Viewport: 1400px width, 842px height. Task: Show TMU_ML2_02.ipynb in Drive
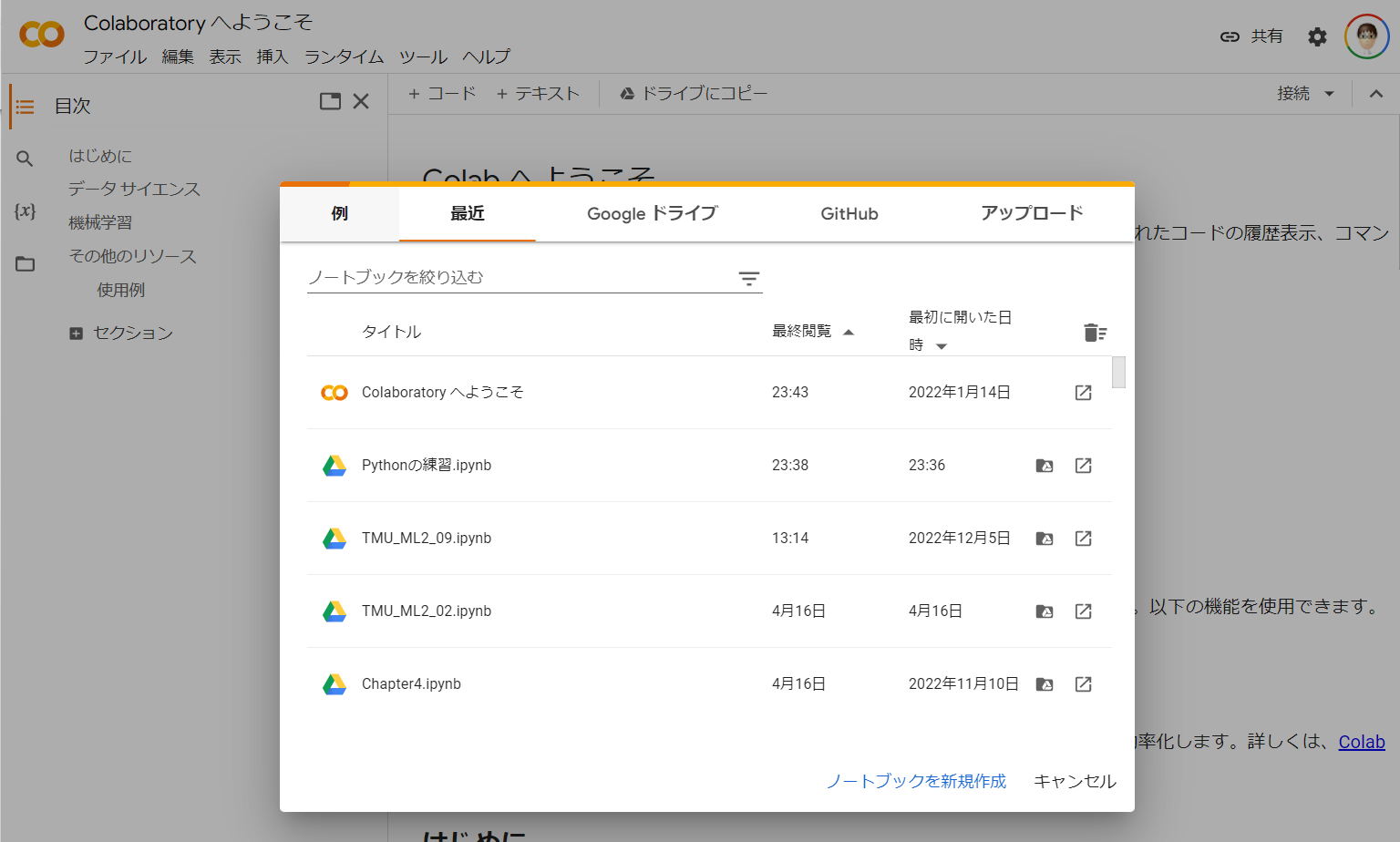click(1045, 611)
